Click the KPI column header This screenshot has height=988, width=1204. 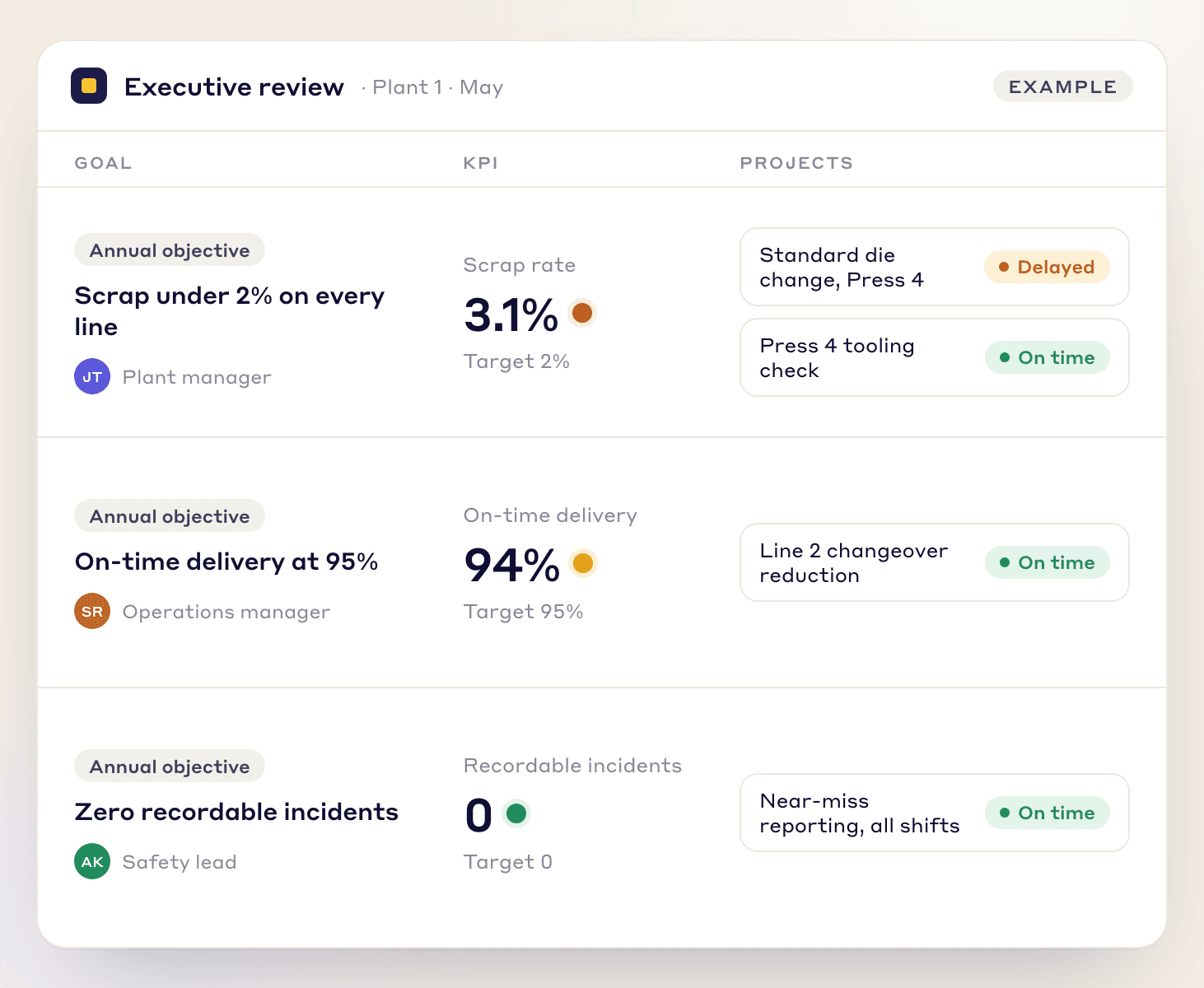pyautogui.click(x=481, y=163)
